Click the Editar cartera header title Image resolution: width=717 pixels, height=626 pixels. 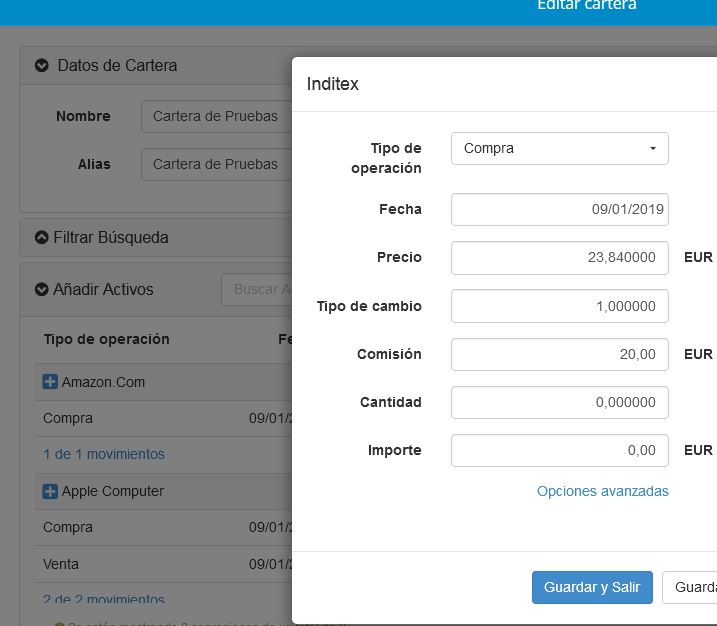coord(587,5)
